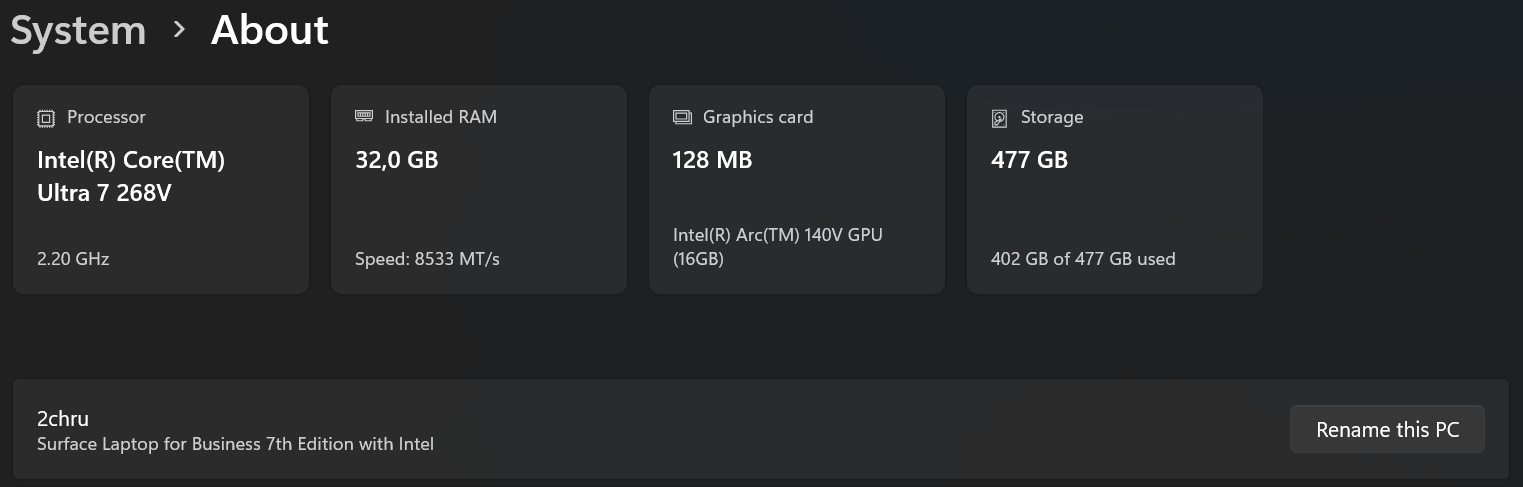
Task: Click the Processor chip icon
Action: pyautogui.click(x=46, y=118)
